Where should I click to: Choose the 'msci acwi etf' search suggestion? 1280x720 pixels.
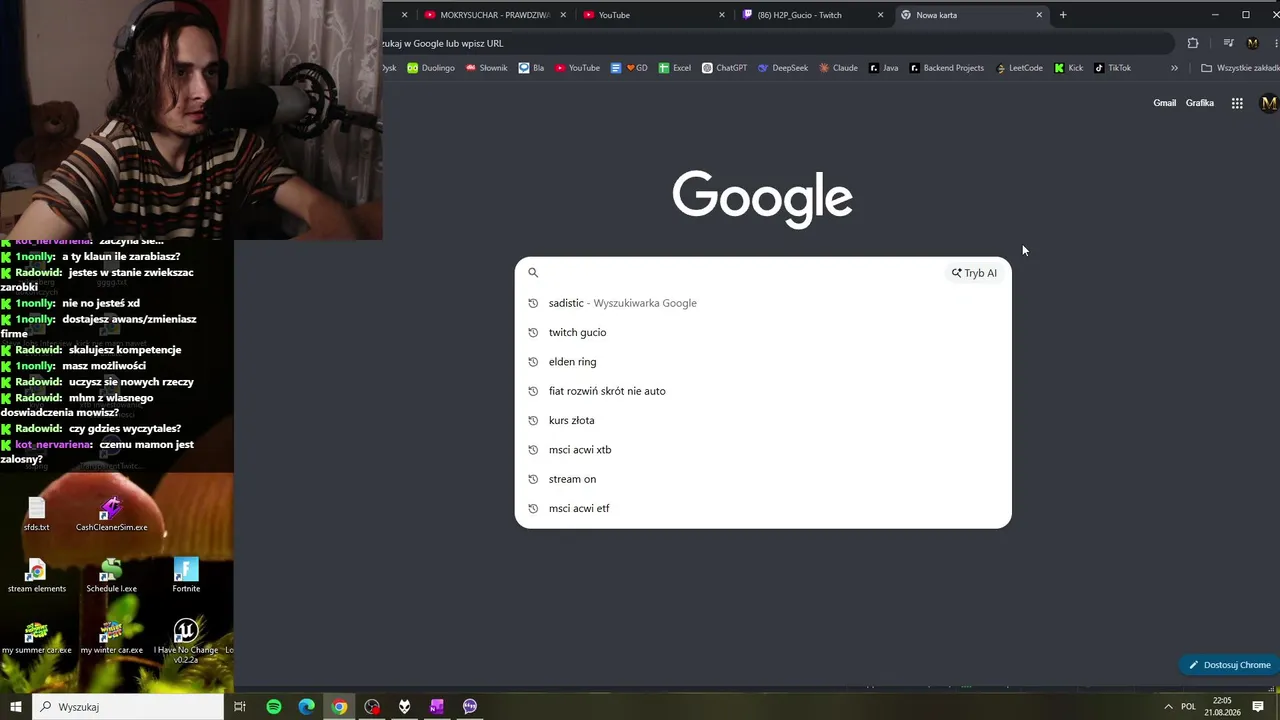[763, 508]
